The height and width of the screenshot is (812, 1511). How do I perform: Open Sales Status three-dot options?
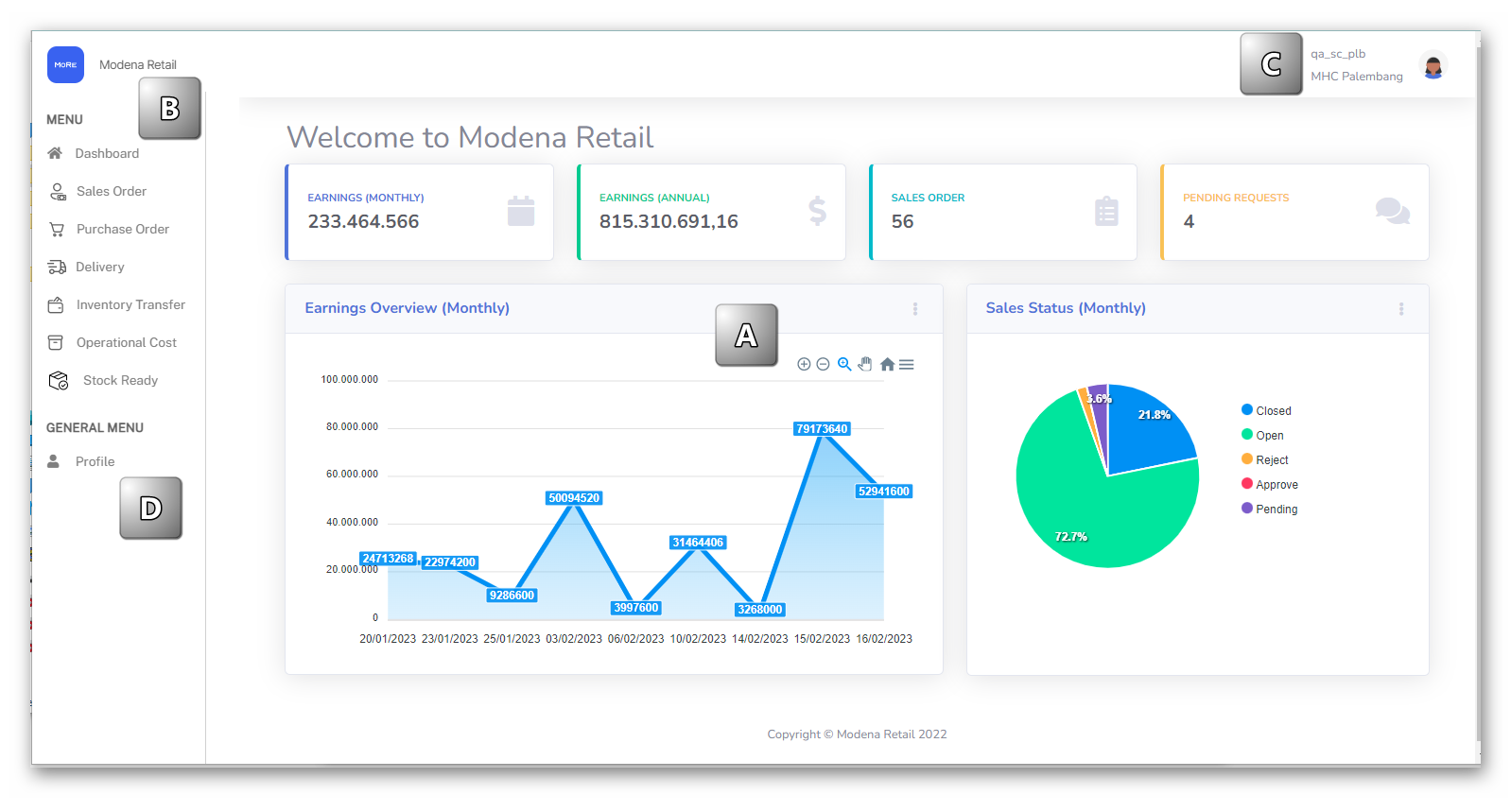pos(1400,309)
